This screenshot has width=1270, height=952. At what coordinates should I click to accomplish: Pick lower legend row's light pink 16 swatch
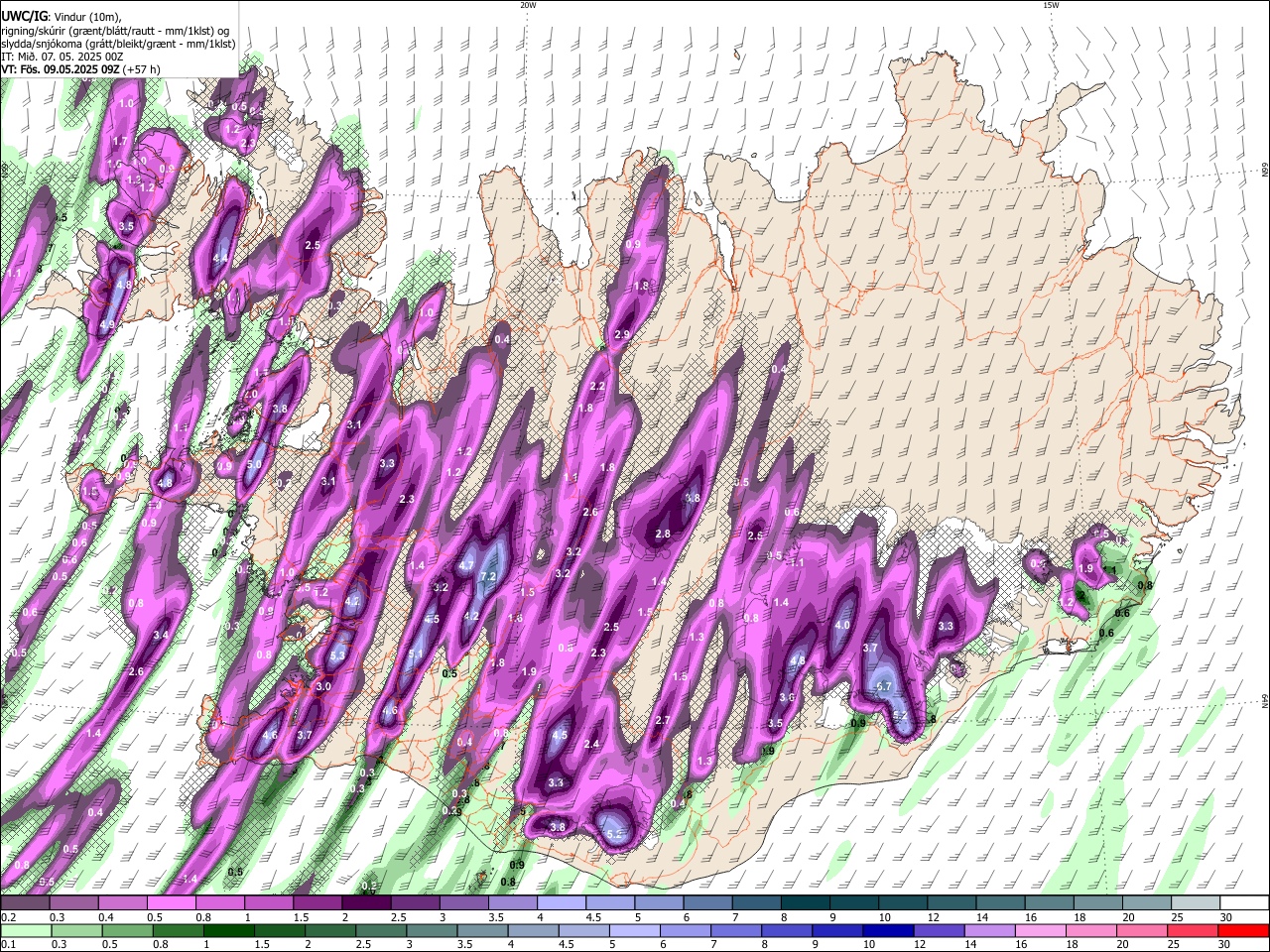(x=1041, y=930)
